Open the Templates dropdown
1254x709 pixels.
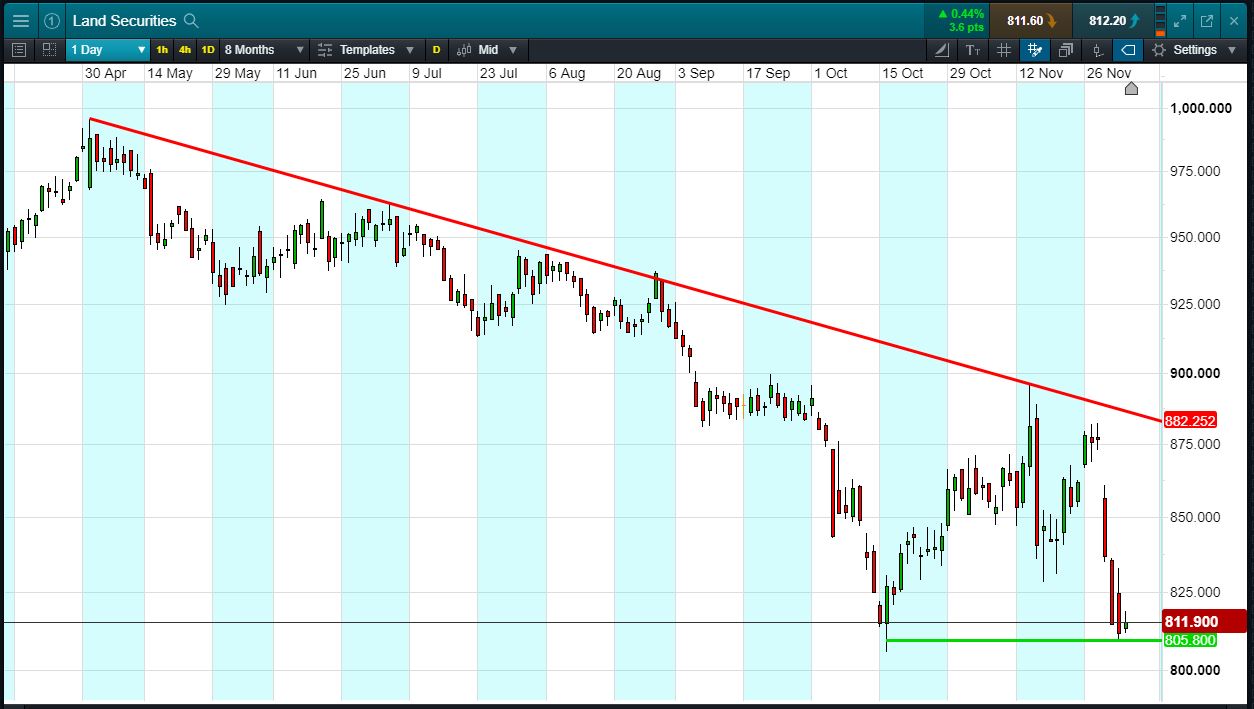coord(365,49)
